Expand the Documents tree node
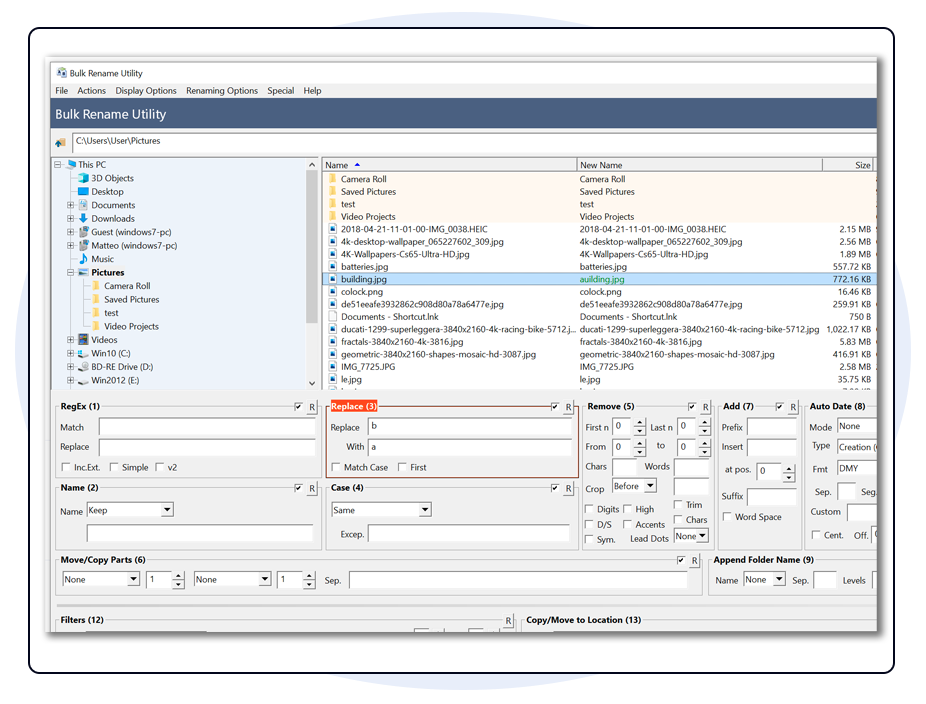This screenshot has width=926, height=704. tap(70, 205)
